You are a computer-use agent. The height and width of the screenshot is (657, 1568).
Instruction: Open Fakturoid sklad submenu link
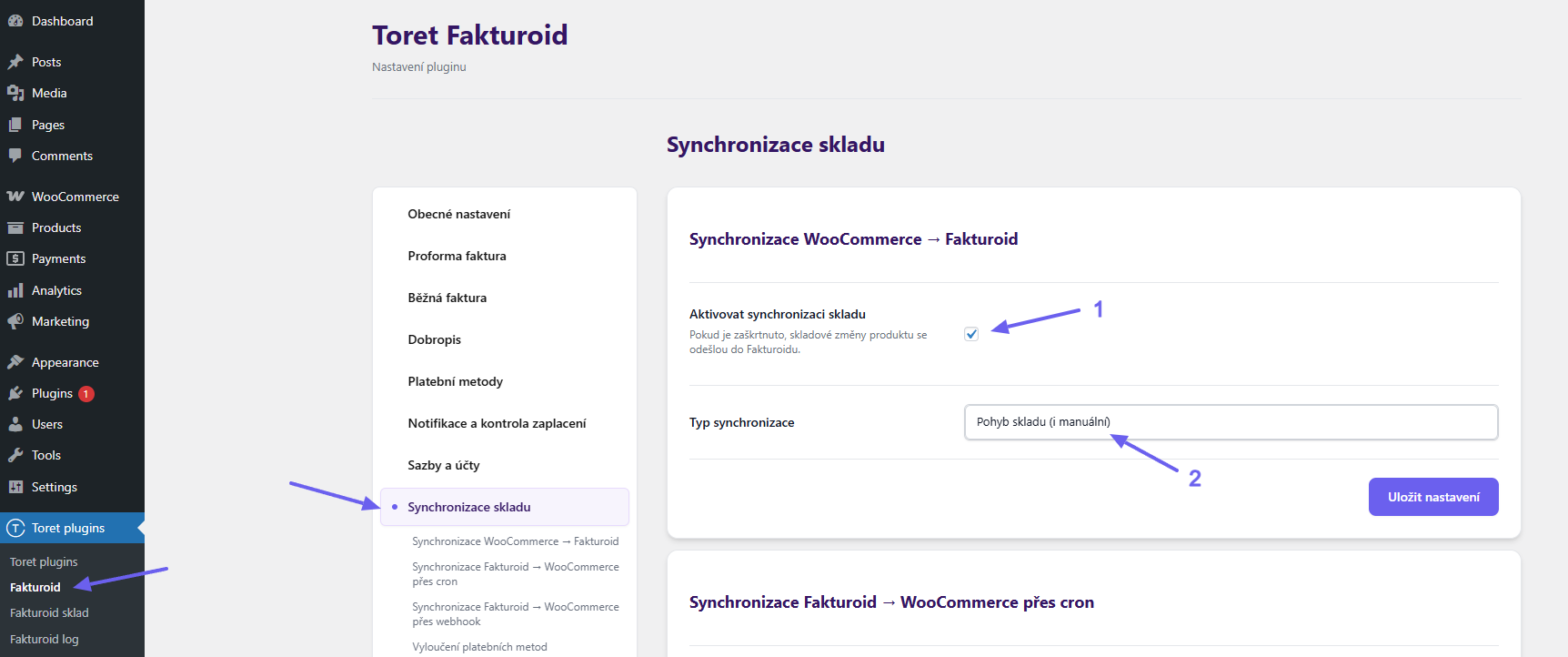(x=49, y=613)
